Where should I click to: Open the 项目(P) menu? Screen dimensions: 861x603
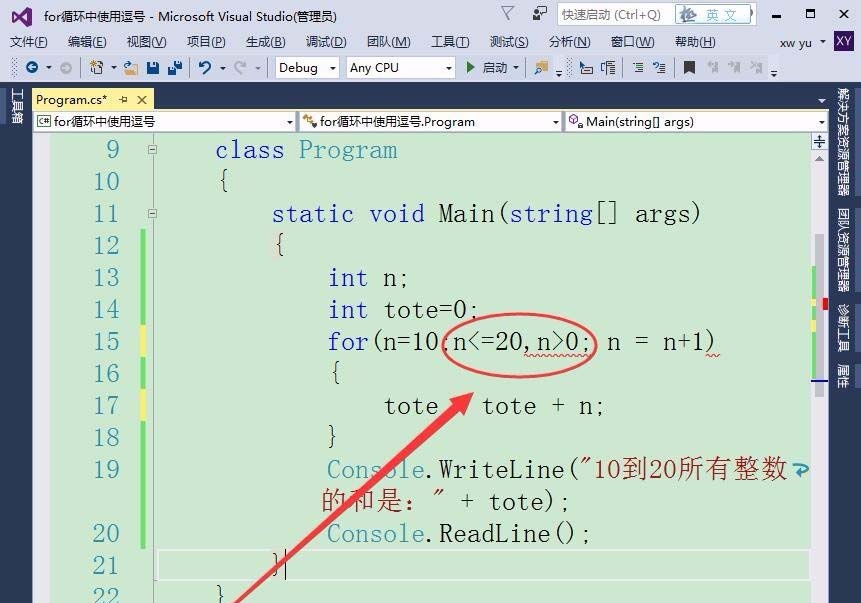pos(206,42)
